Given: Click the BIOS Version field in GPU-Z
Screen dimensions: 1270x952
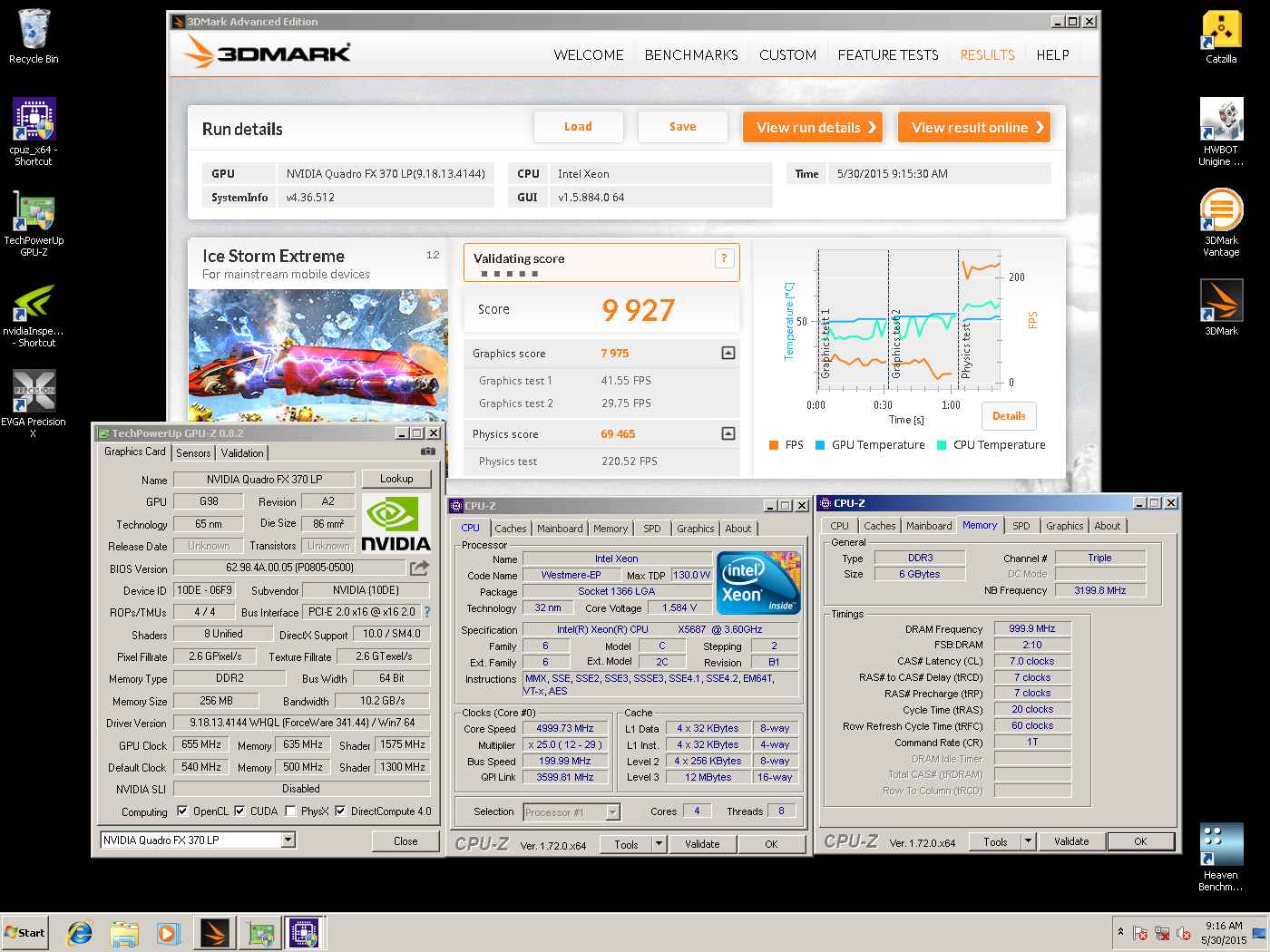Looking at the screenshot, I should coord(289,568).
